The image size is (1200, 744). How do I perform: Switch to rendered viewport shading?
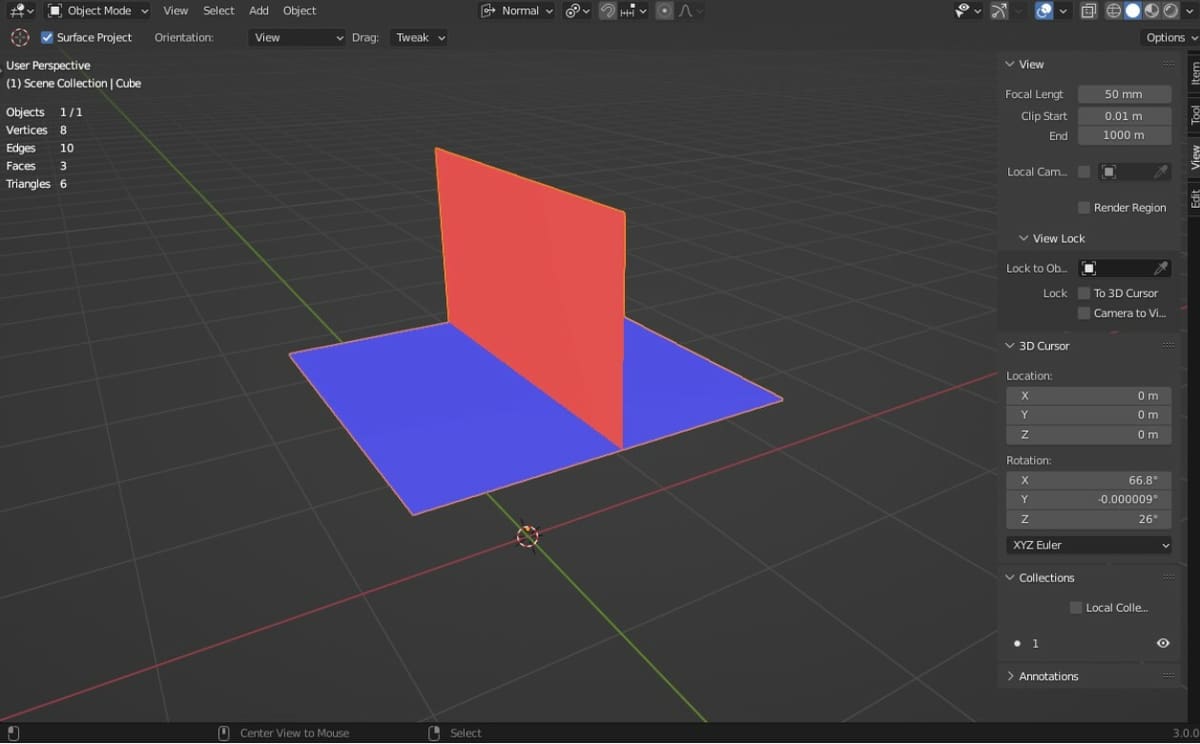(1169, 10)
